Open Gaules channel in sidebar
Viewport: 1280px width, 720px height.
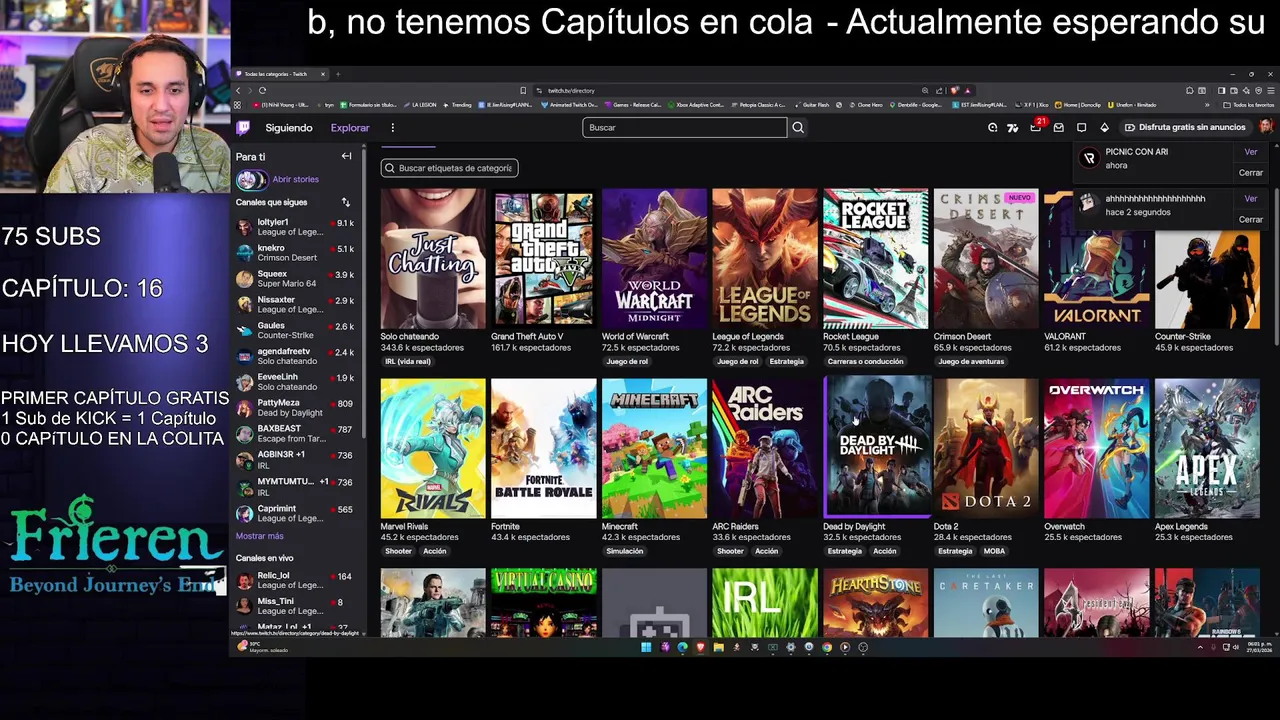point(295,331)
